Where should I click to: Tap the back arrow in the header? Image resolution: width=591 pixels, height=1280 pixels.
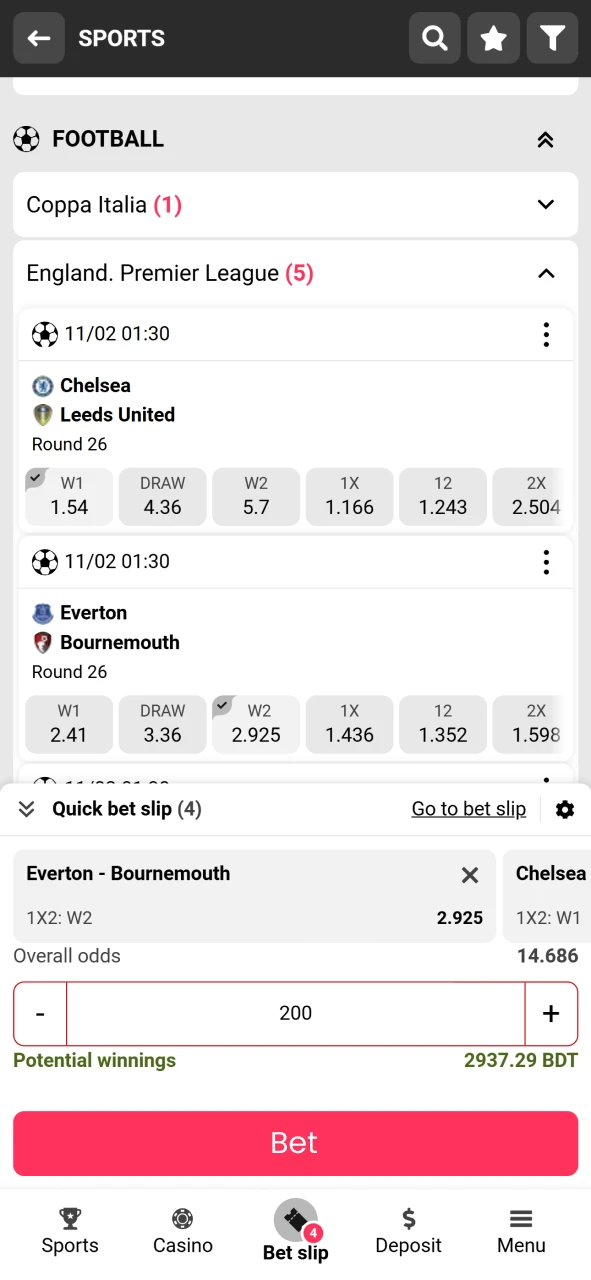(38, 38)
